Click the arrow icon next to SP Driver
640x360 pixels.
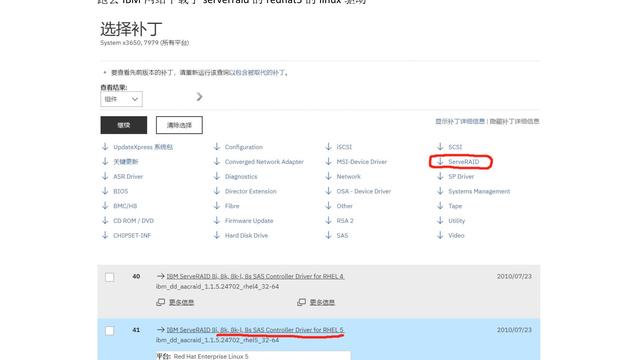[440, 176]
